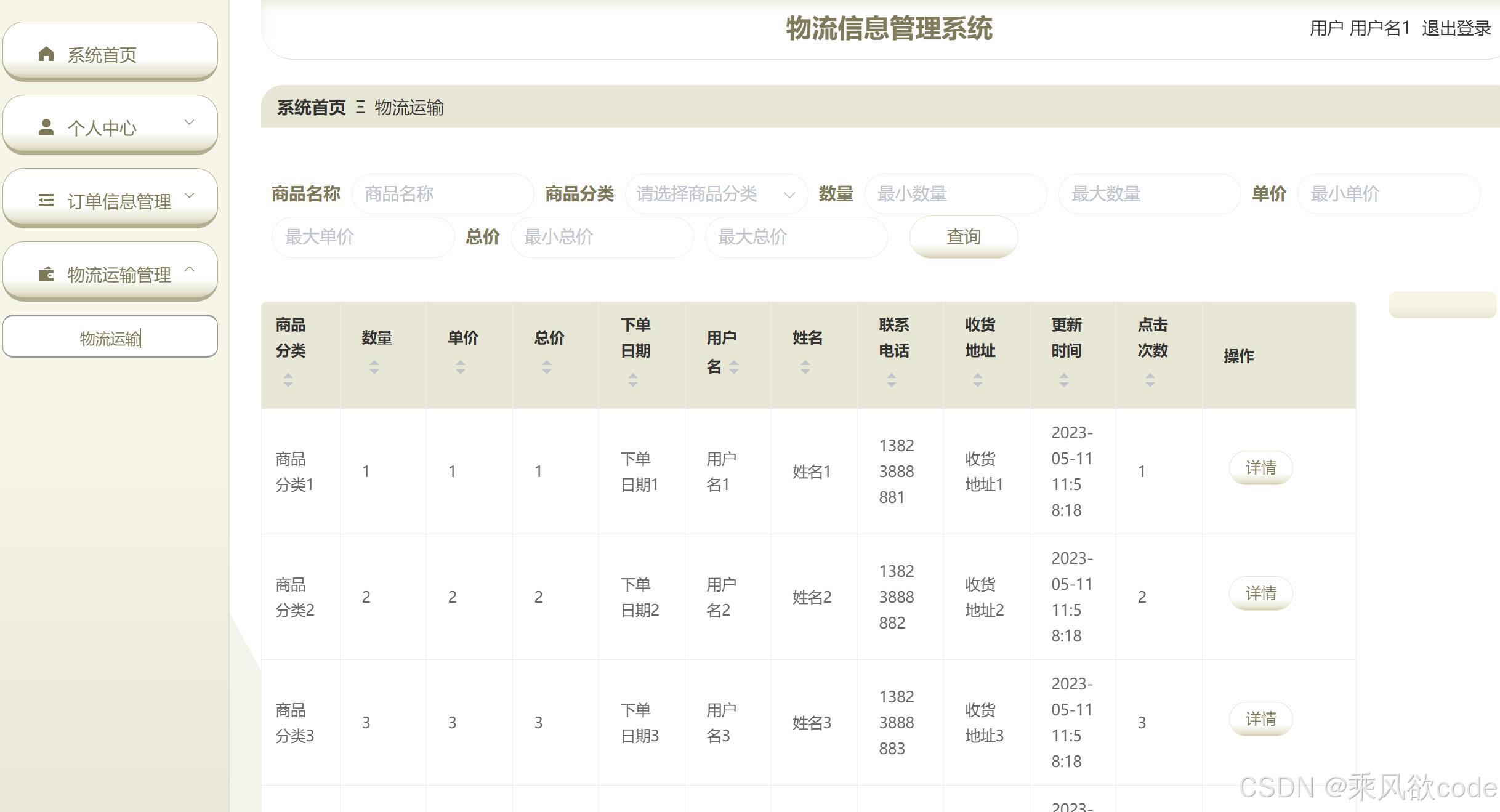Click the 查询 search button
Viewport: 1500px width, 812px height.
click(963, 237)
